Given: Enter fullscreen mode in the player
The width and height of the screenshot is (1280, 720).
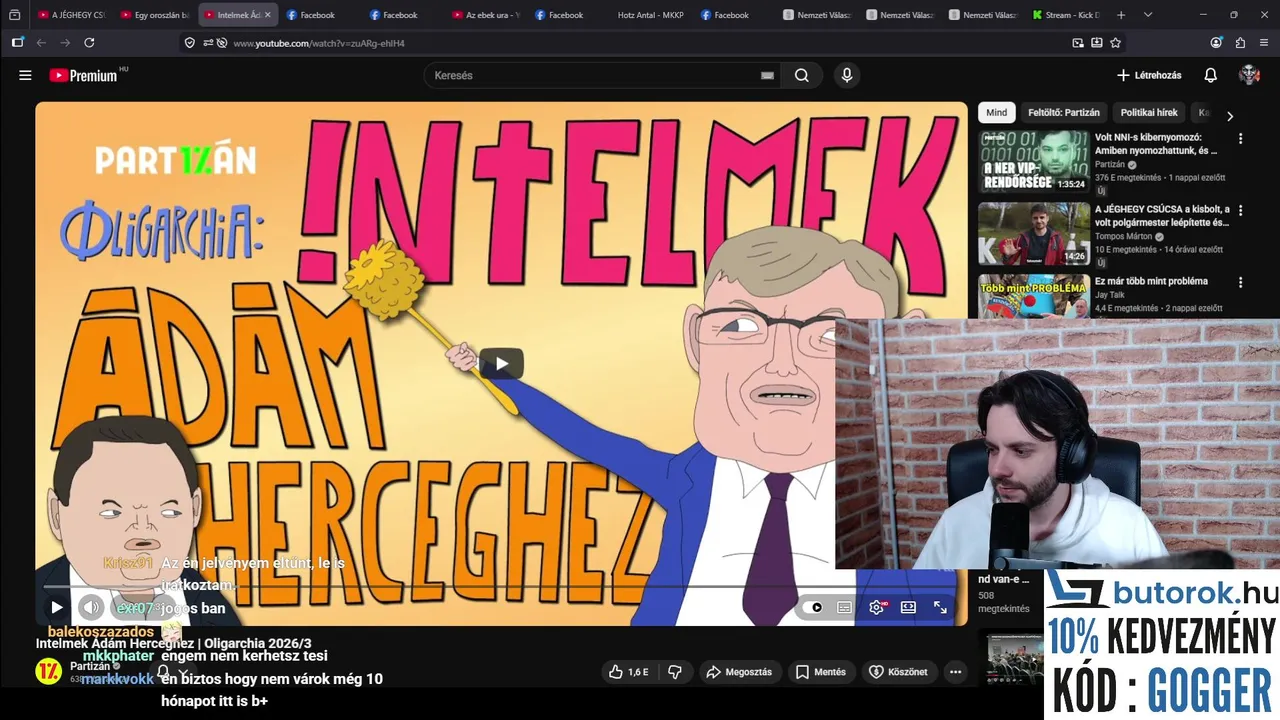Looking at the screenshot, I should 940,607.
